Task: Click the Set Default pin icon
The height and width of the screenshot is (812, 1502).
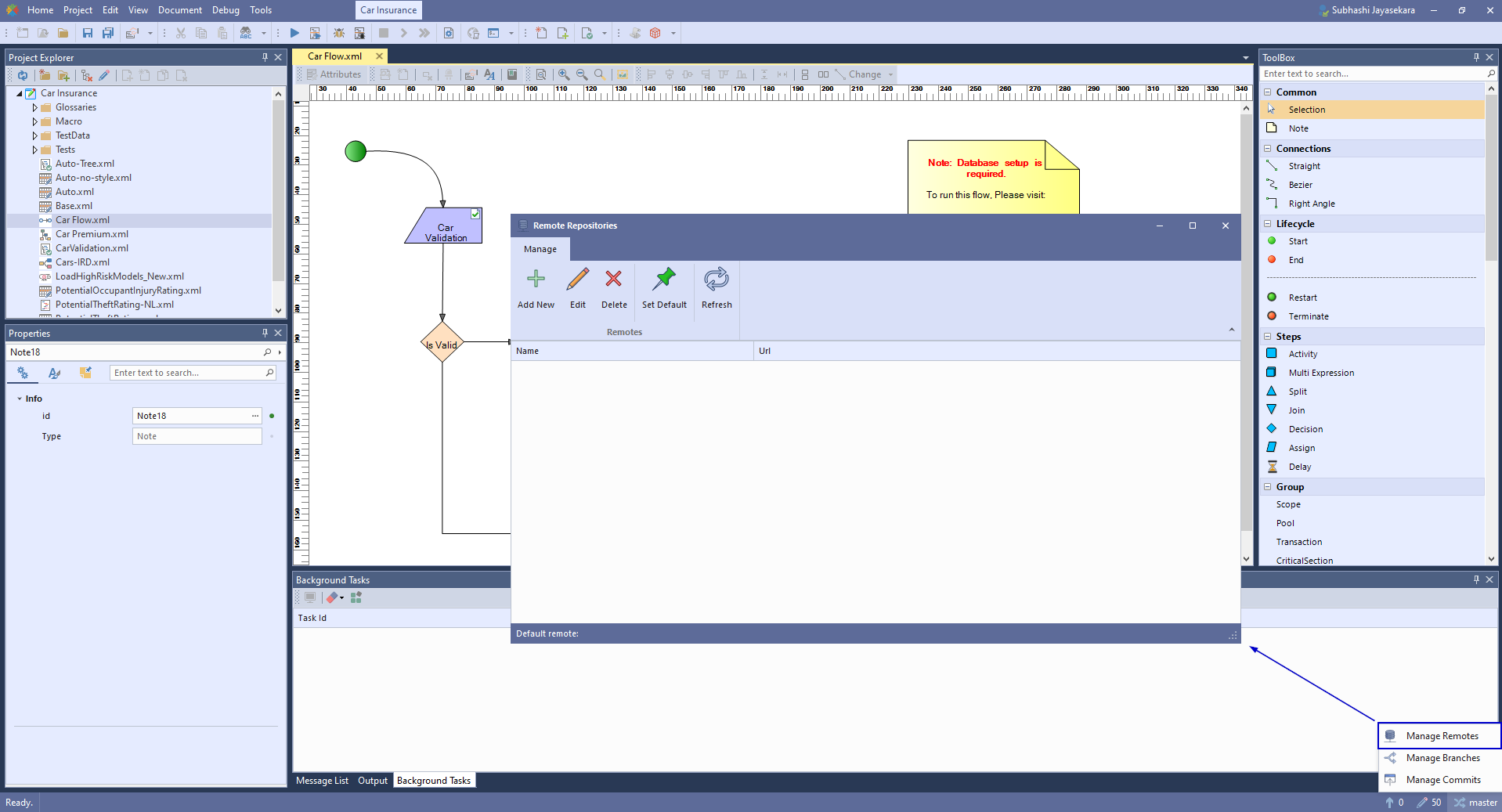Action: (664, 279)
